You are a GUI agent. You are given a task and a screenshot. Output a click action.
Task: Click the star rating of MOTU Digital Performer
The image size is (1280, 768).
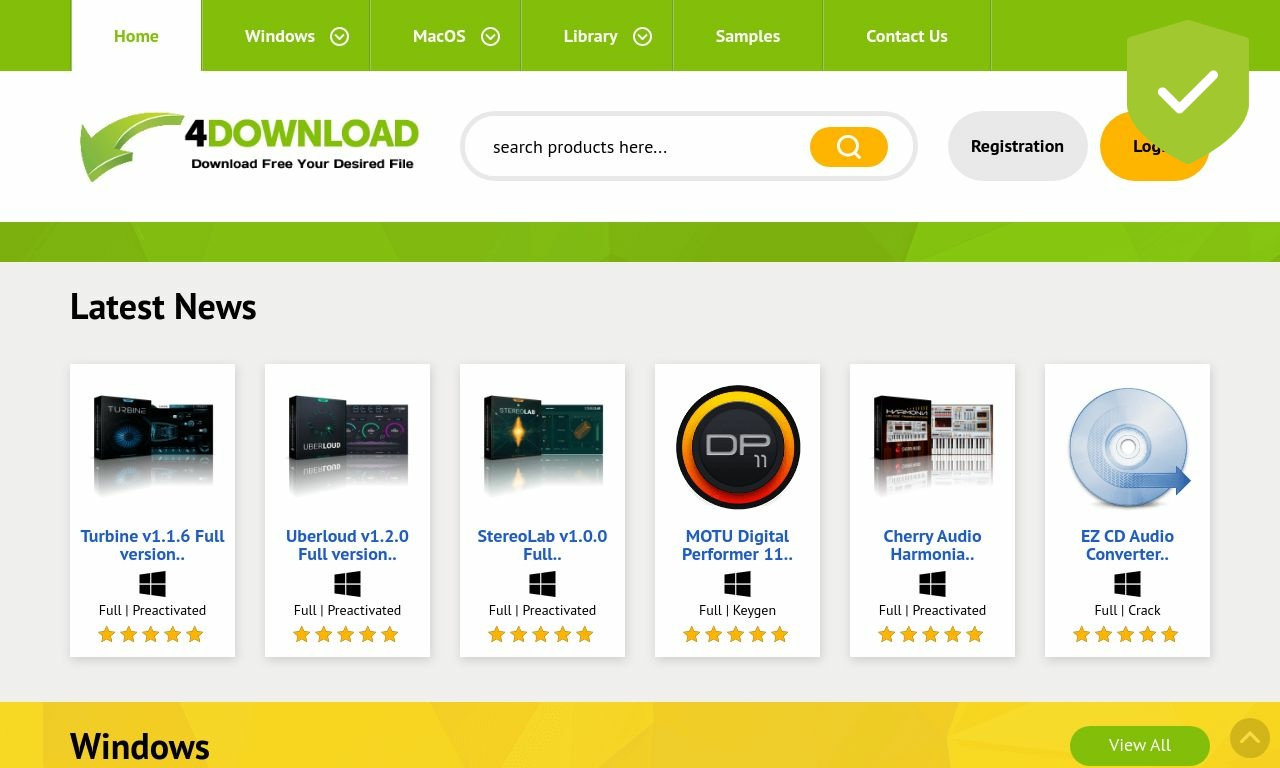click(736, 634)
